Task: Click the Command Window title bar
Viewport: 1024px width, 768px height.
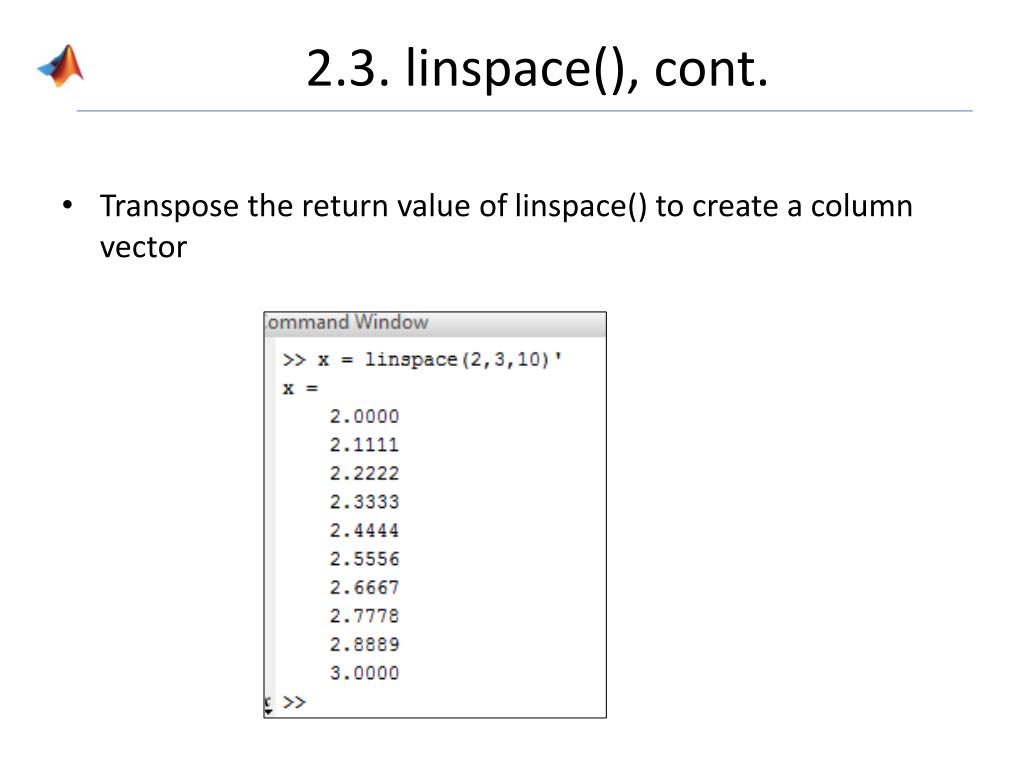Action: 435,323
